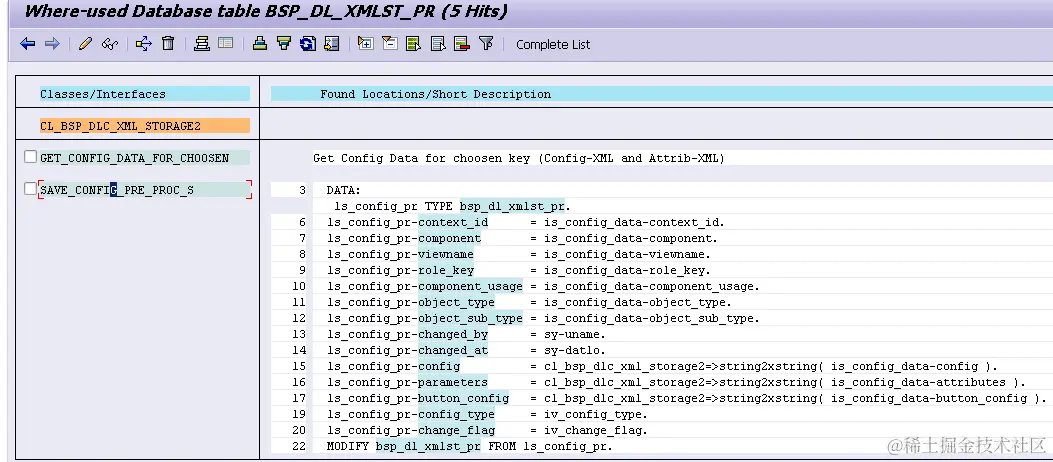Click line 8 viewname assignment
This screenshot has height=462, width=1053.
pyautogui.click(x=519, y=255)
